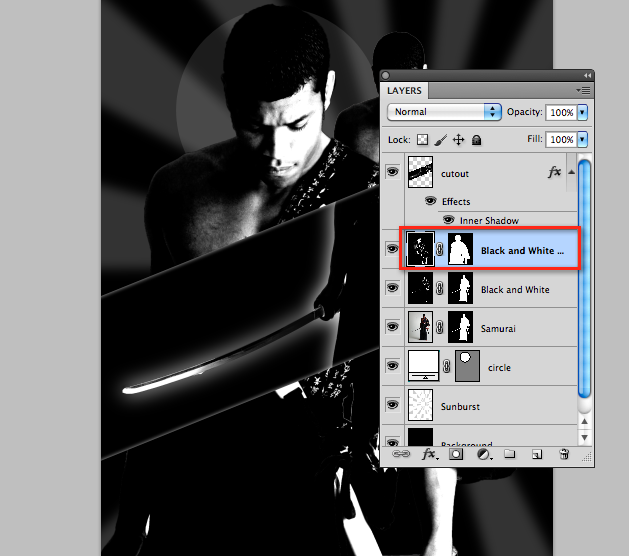This screenshot has width=629, height=556.
Task: Click the second Black and White layer mask
Action: (461, 288)
